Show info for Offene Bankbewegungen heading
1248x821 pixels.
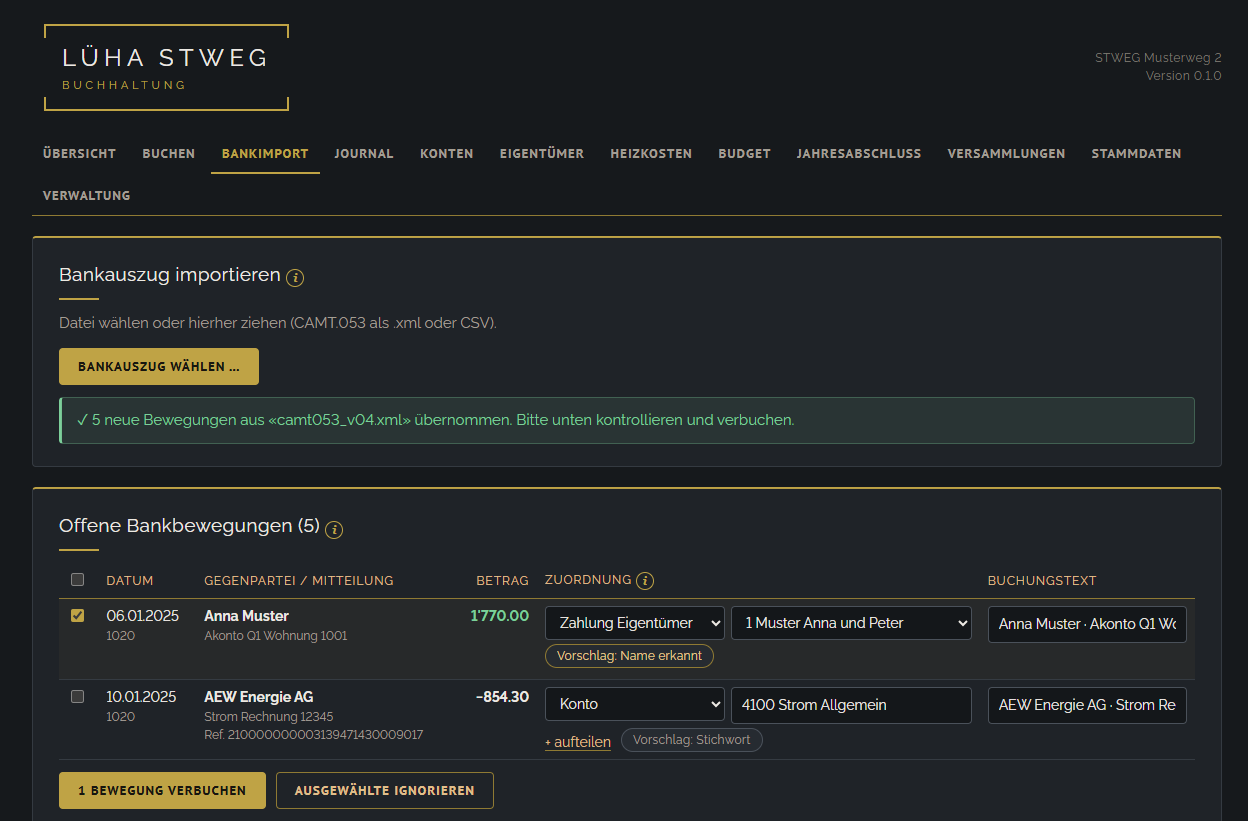(334, 529)
